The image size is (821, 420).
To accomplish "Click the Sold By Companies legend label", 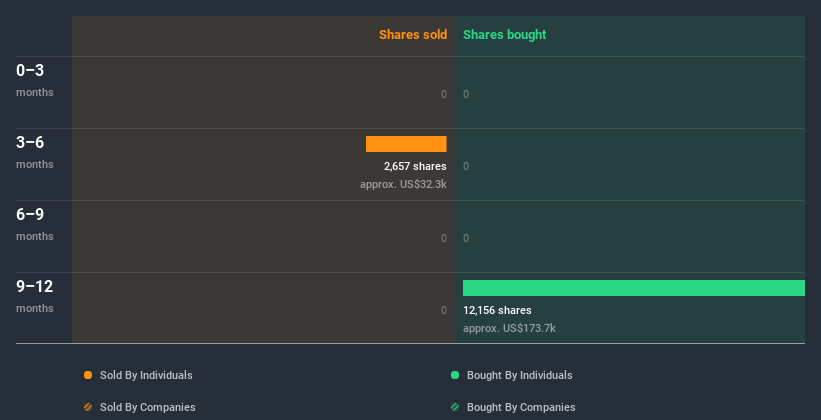I will (148, 407).
